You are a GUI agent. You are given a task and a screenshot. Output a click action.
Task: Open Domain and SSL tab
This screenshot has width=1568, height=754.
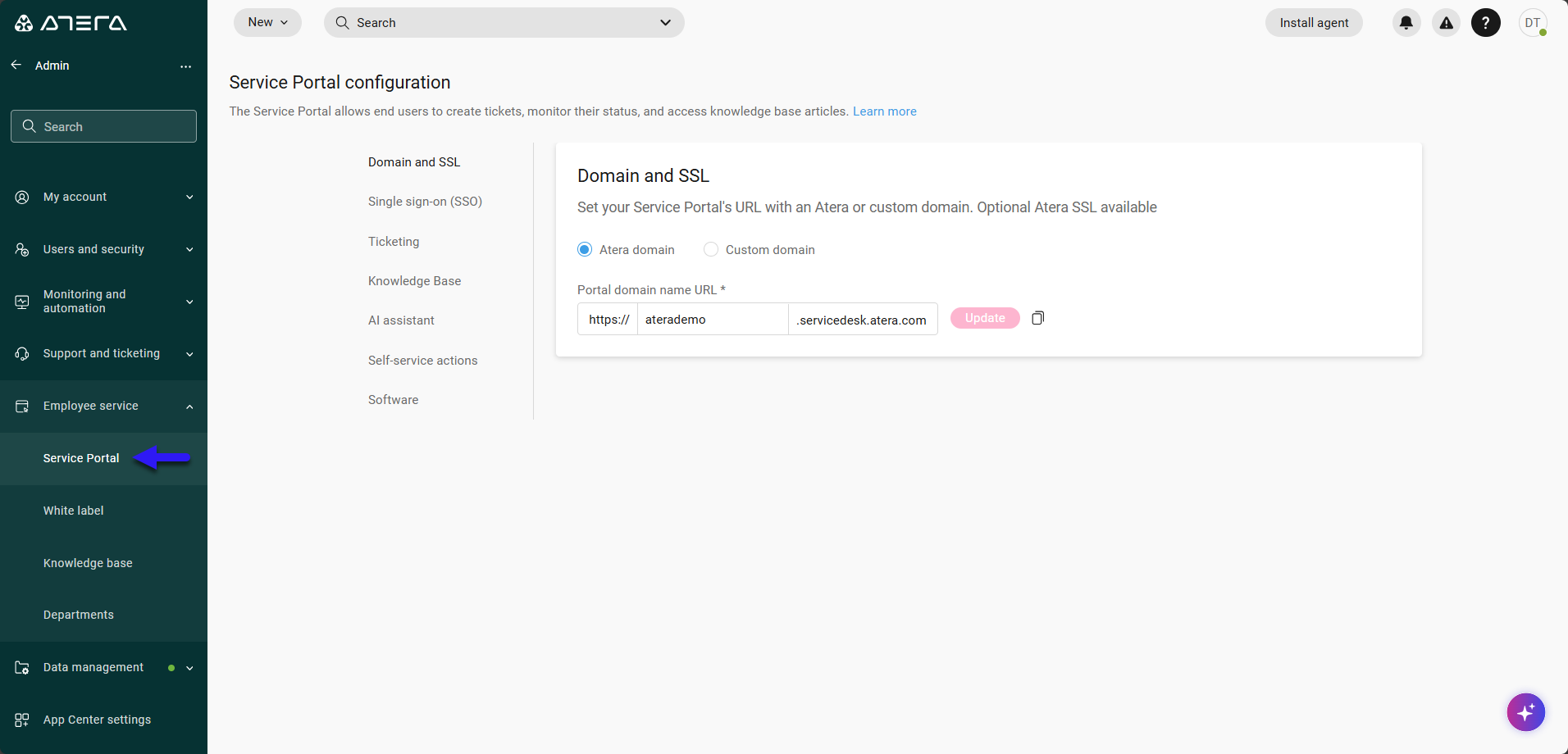[x=414, y=162]
